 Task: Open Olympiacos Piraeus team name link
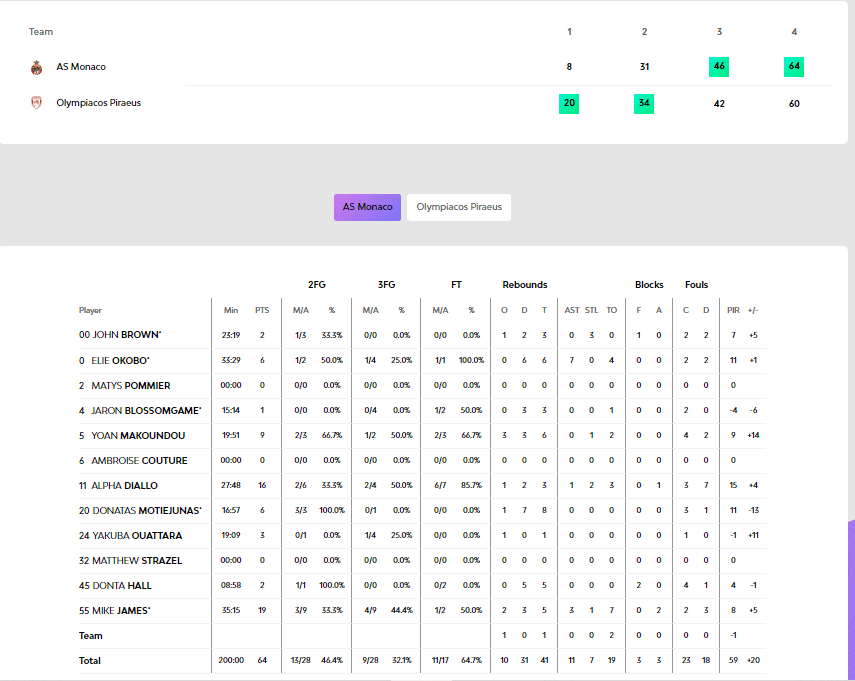point(98,102)
